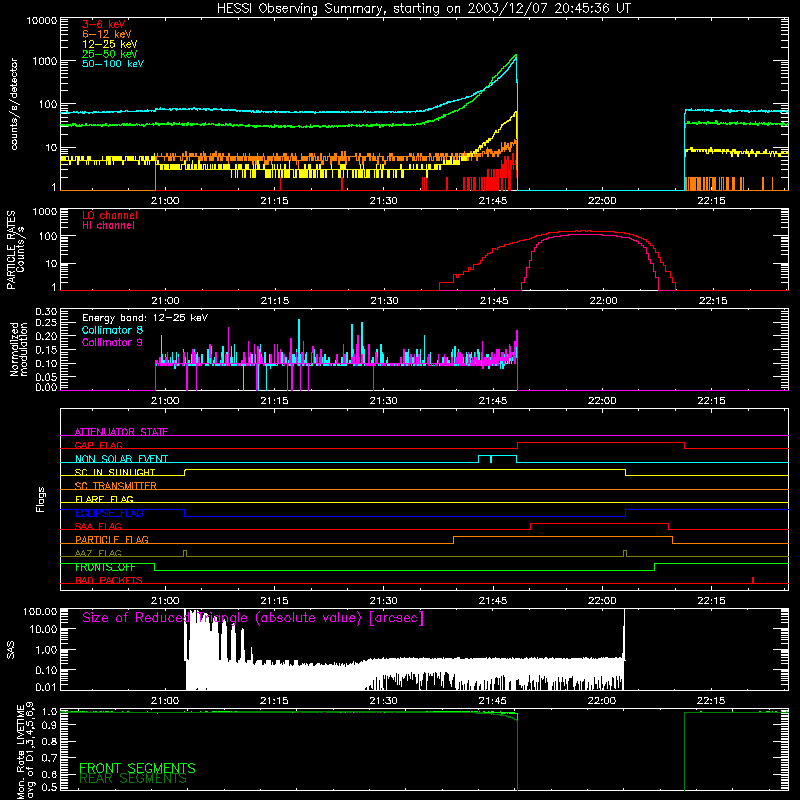
Task: Click the BAD_PACKETS flag label
Action: (x=109, y=580)
